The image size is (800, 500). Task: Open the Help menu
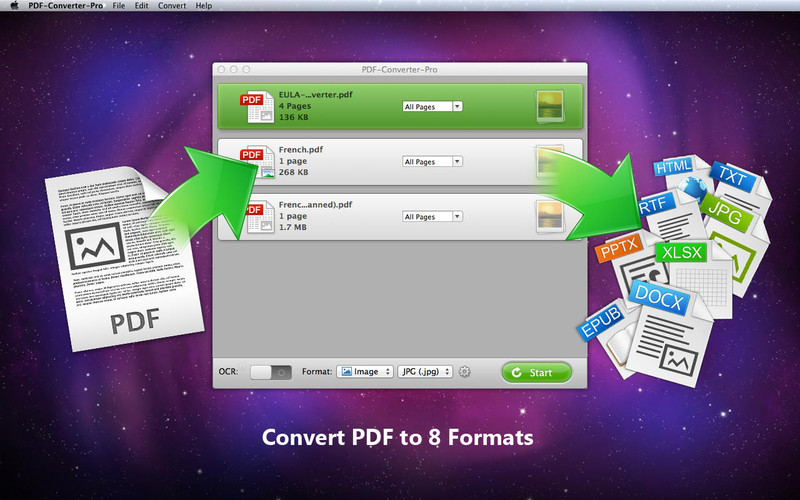click(x=204, y=6)
